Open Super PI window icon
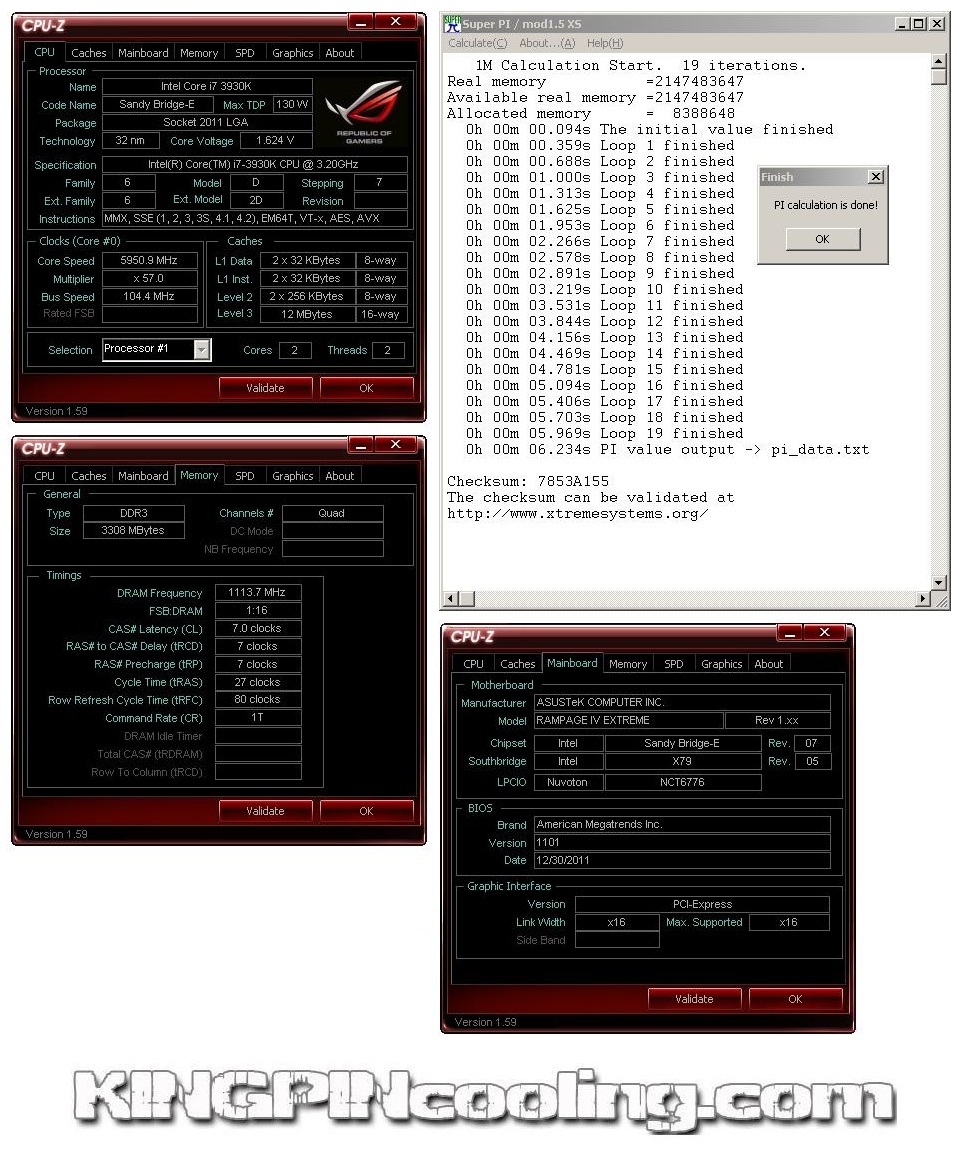 [452, 23]
